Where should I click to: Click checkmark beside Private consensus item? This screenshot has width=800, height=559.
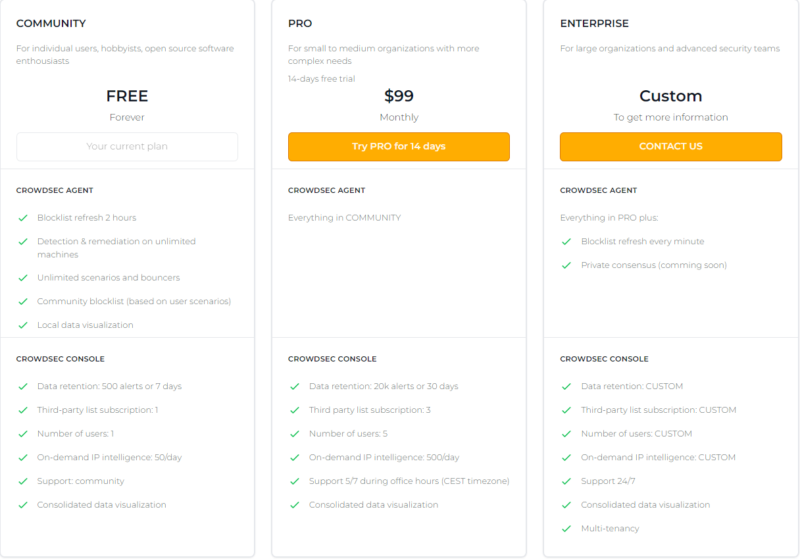(566, 265)
